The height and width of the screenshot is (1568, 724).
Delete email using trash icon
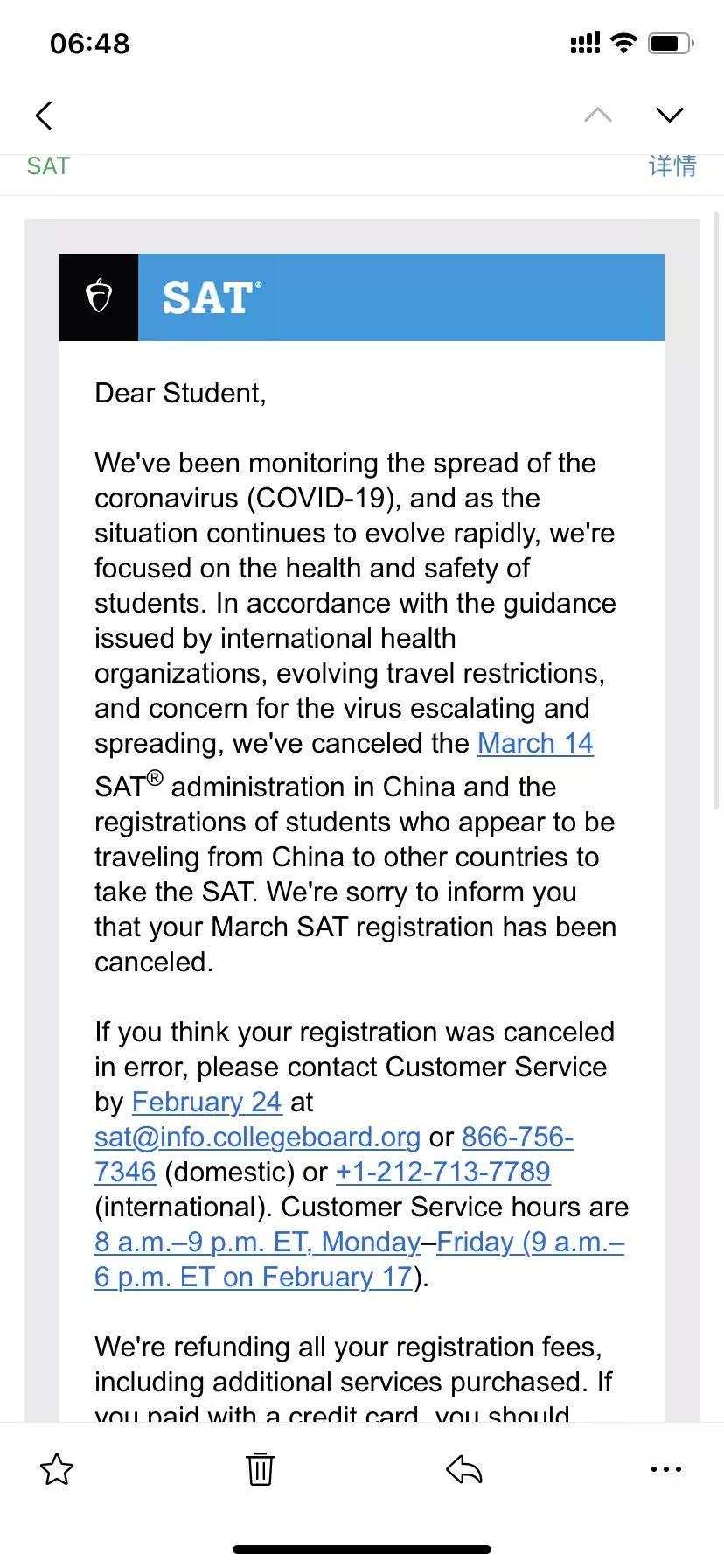point(260,1469)
